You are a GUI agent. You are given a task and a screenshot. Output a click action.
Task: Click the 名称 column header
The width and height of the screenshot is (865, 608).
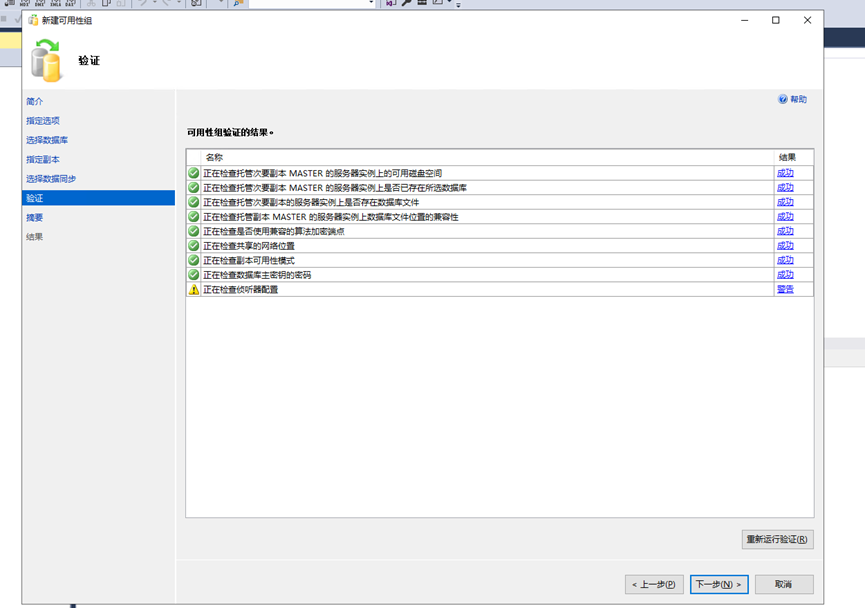(214, 157)
